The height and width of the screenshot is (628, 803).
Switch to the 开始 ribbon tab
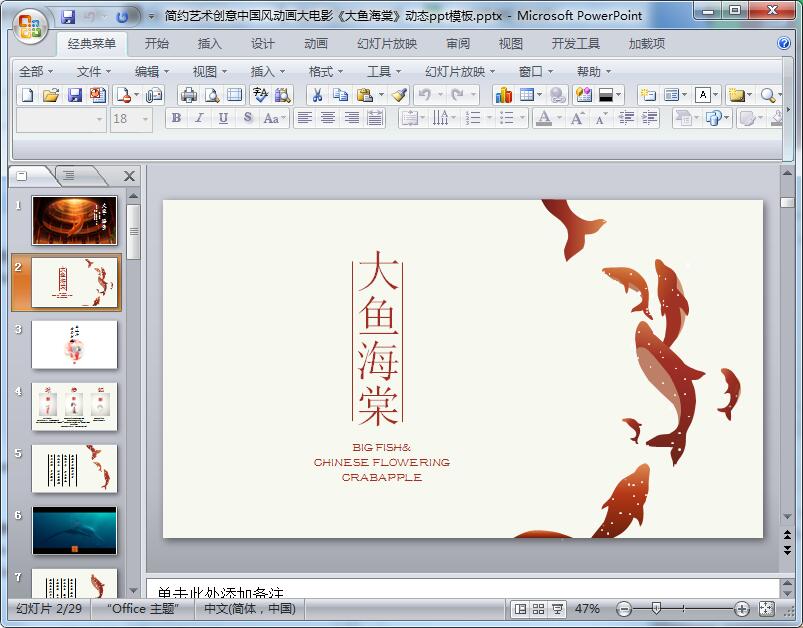click(156, 44)
